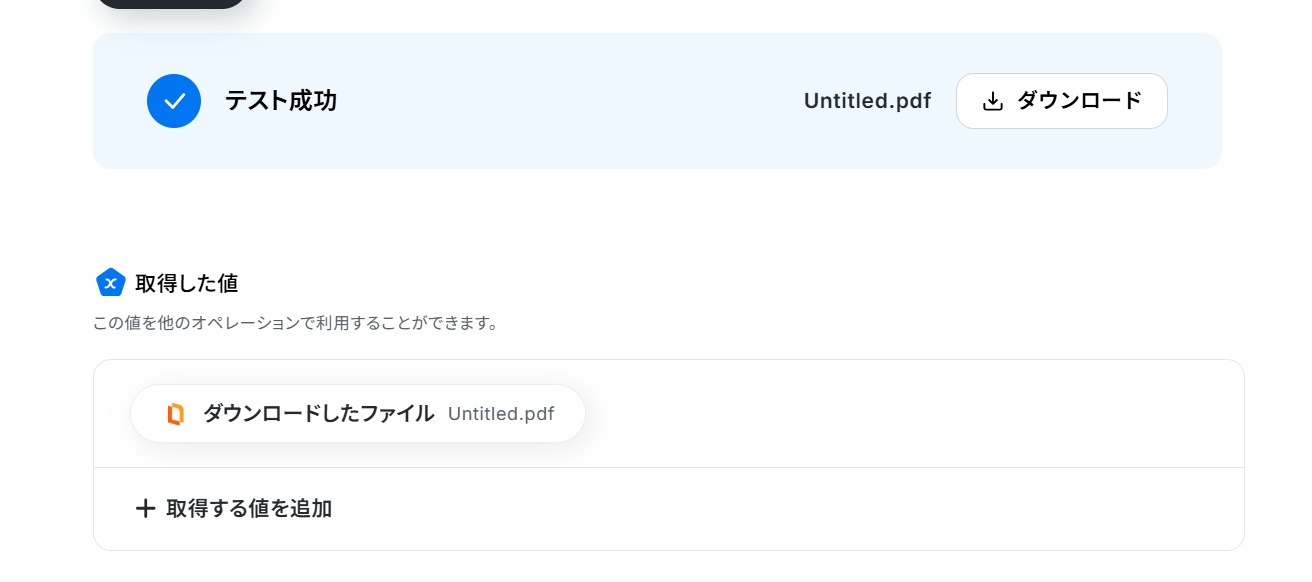This screenshot has width=1312, height=582.
Task: Click the download arrow icon
Action: [x=992, y=101]
